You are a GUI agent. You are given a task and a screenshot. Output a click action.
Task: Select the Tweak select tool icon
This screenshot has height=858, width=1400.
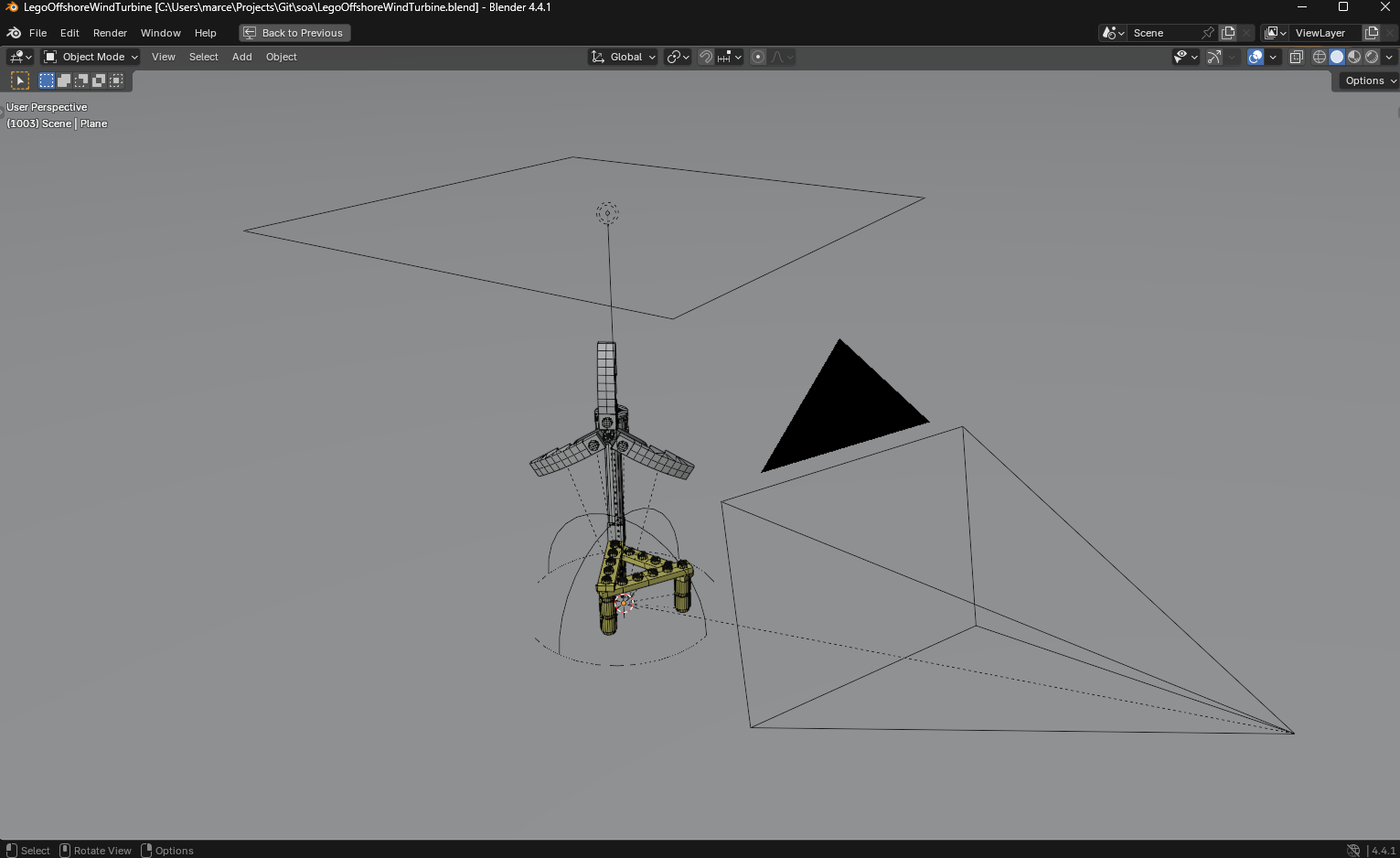coord(19,80)
